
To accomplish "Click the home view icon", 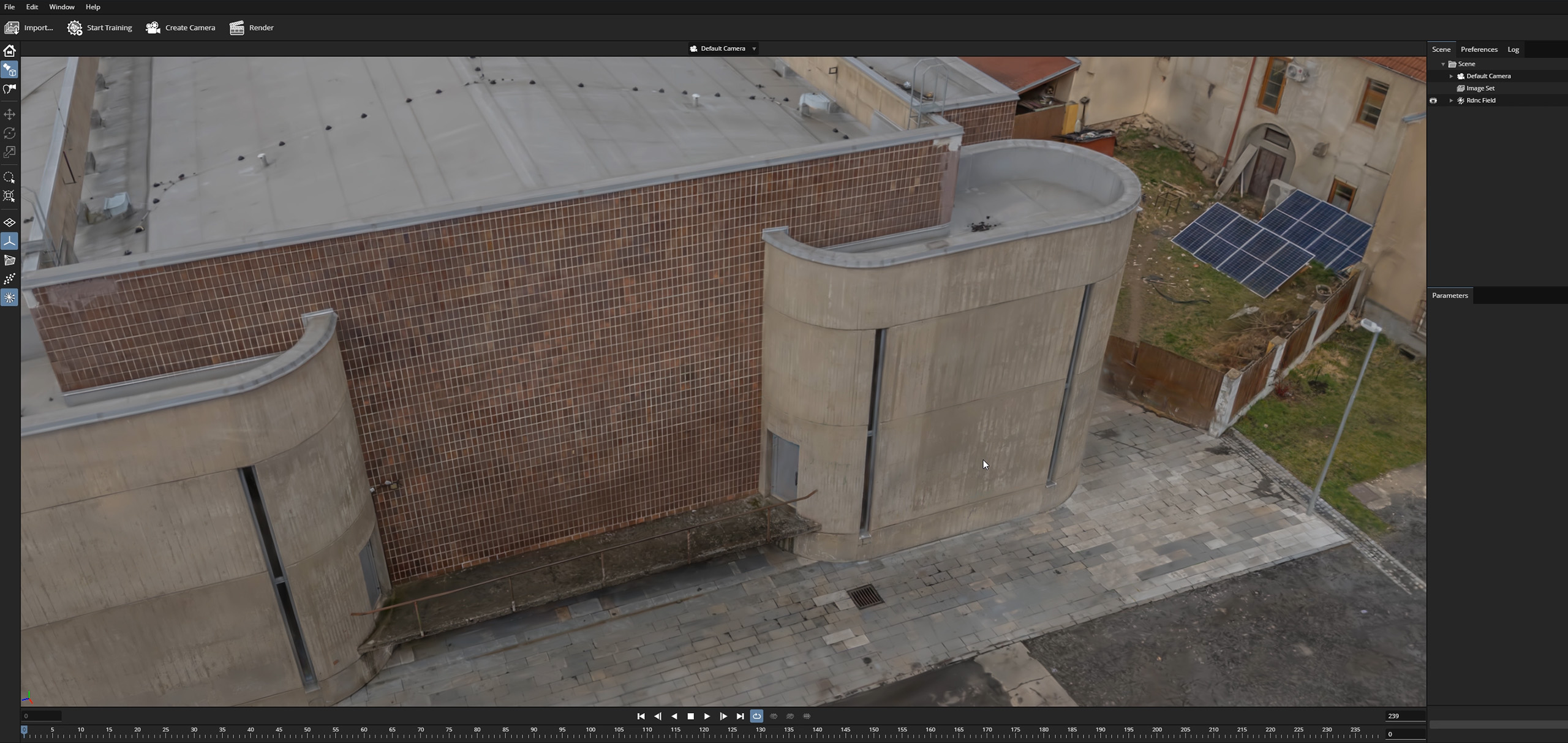I will coord(9,51).
